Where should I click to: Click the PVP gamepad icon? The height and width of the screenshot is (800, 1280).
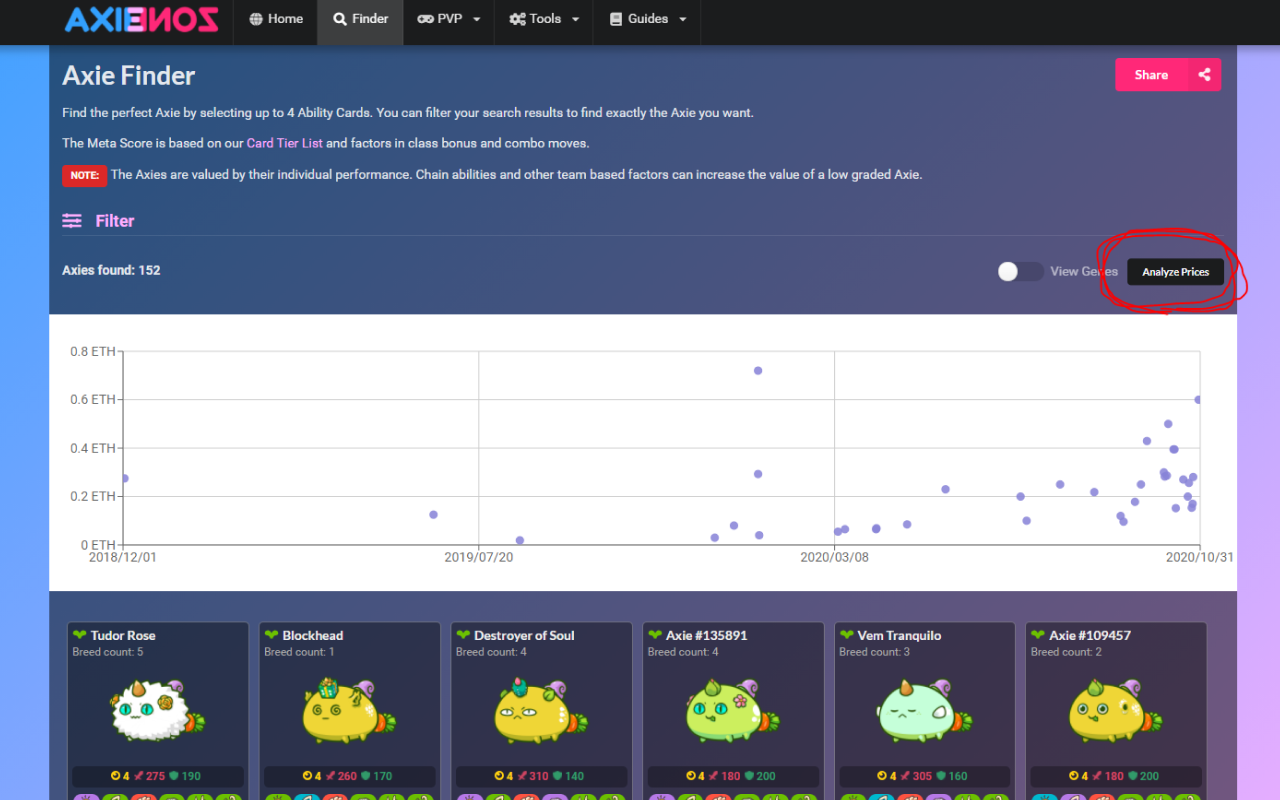425,19
